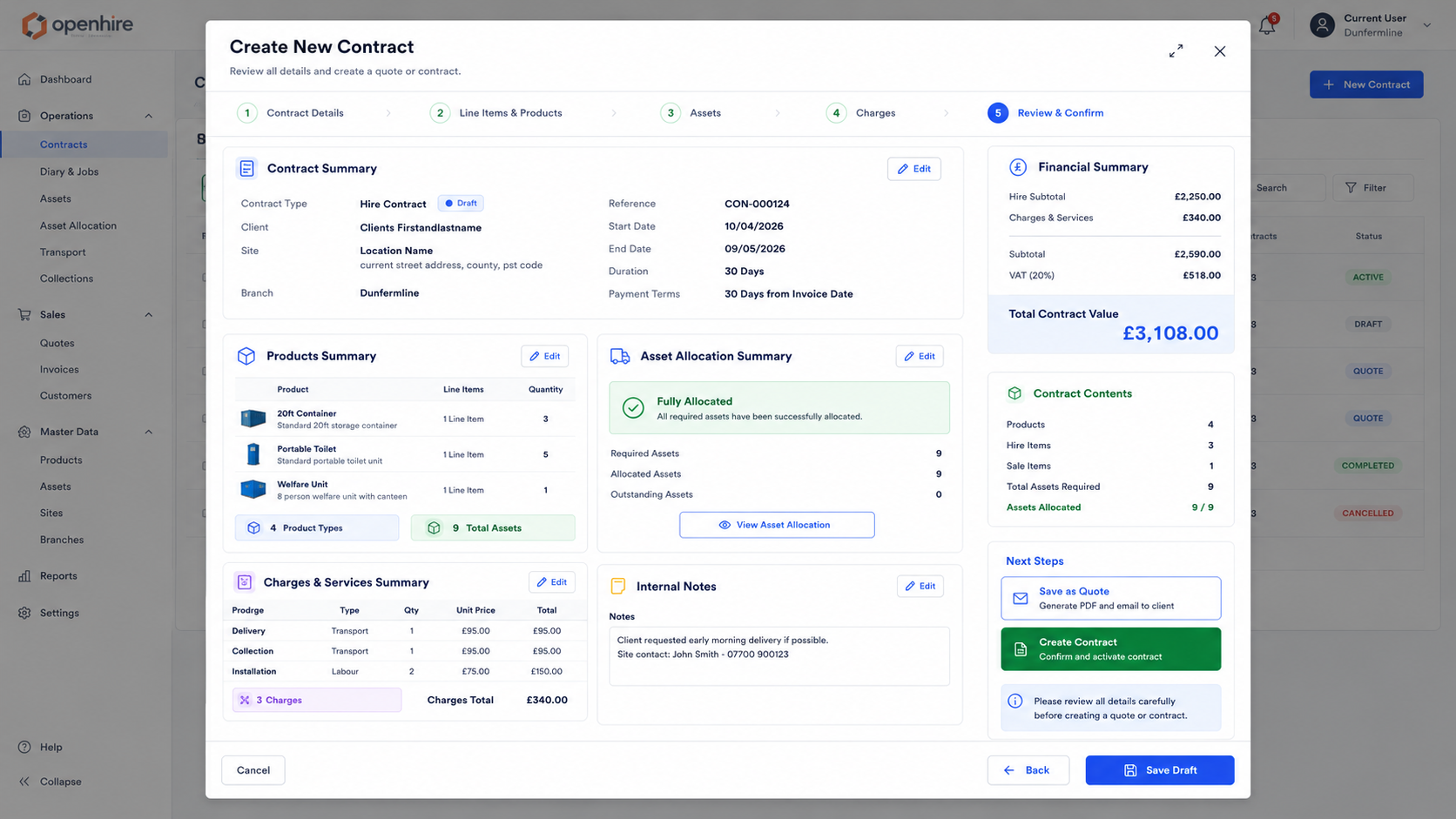Go to step 3 Assets
The width and height of the screenshot is (1456, 819).
pos(691,113)
